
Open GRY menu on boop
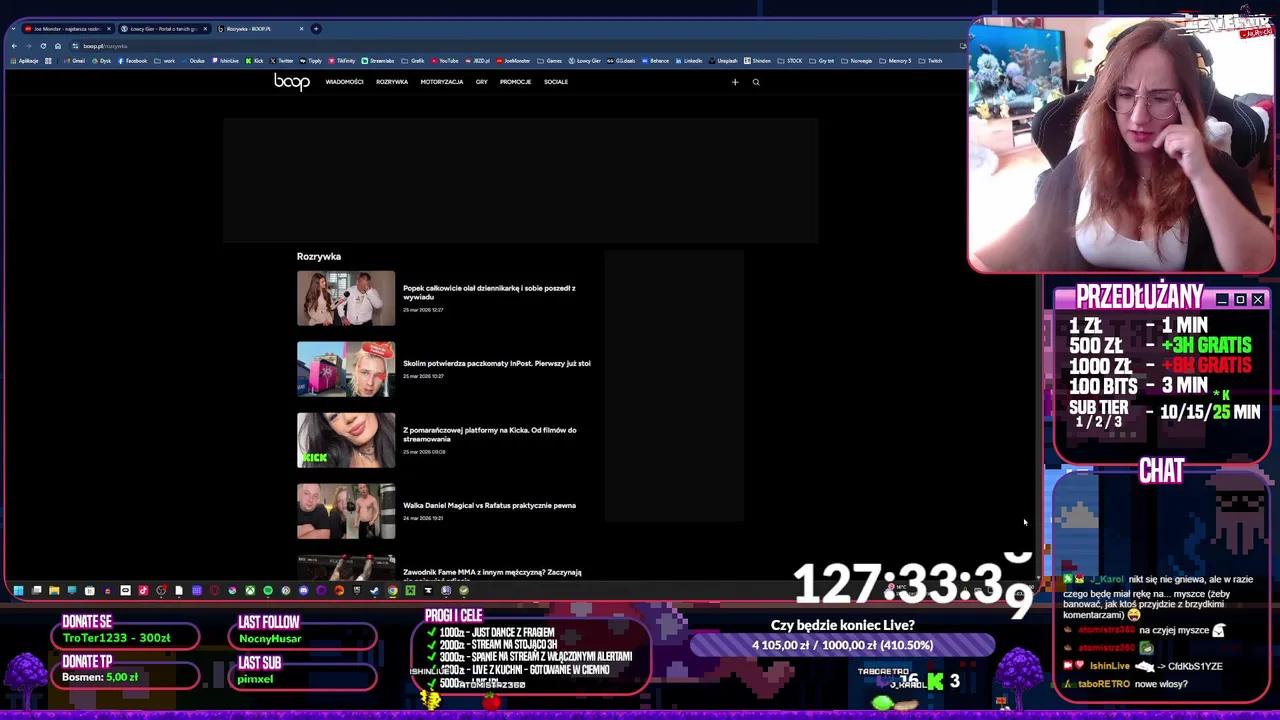[481, 82]
